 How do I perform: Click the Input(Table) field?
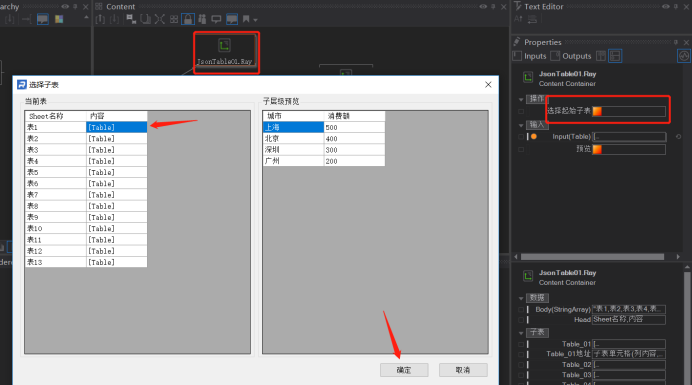629,137
